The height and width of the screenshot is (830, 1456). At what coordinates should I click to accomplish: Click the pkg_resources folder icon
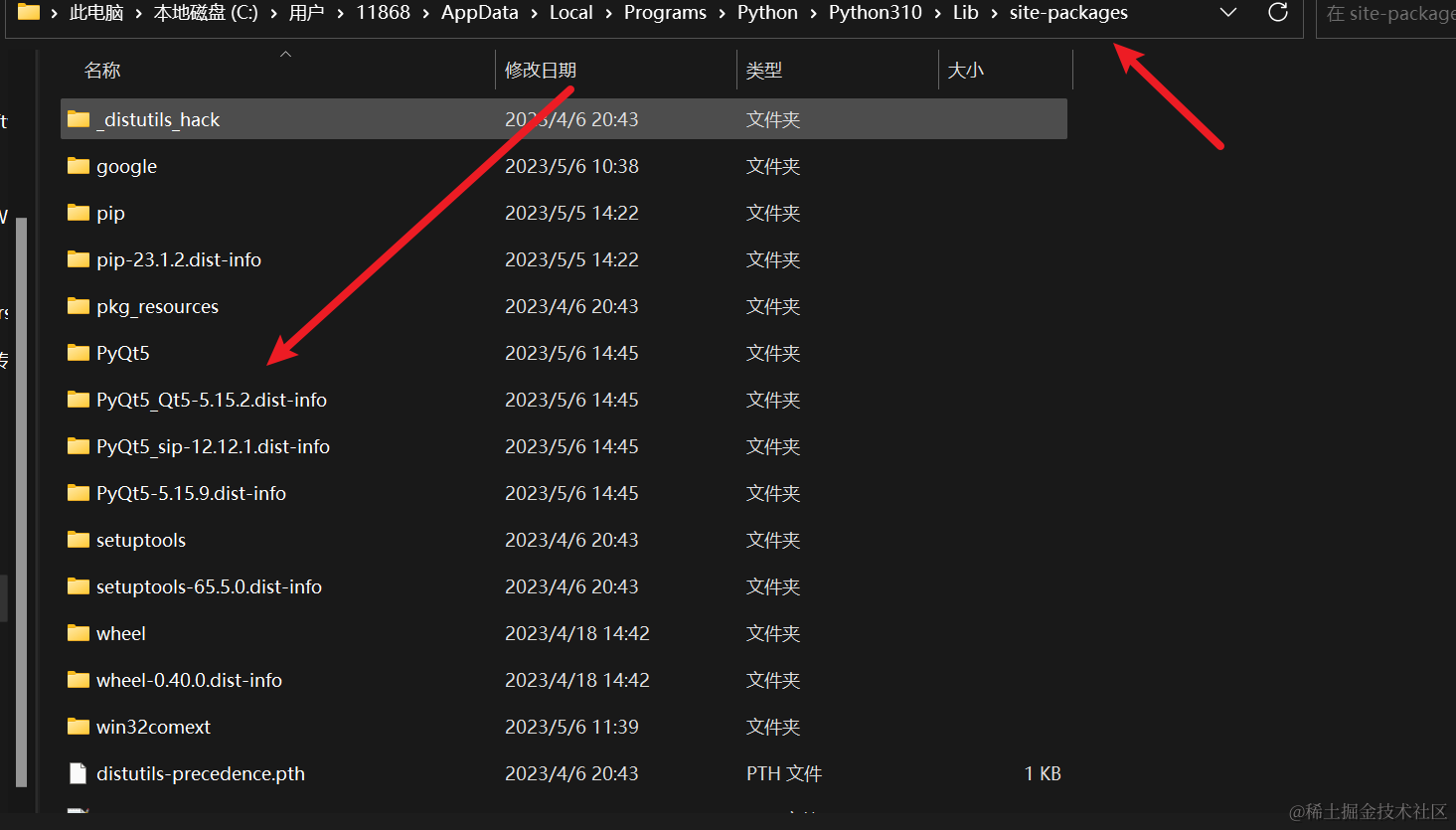pos(79,306)
